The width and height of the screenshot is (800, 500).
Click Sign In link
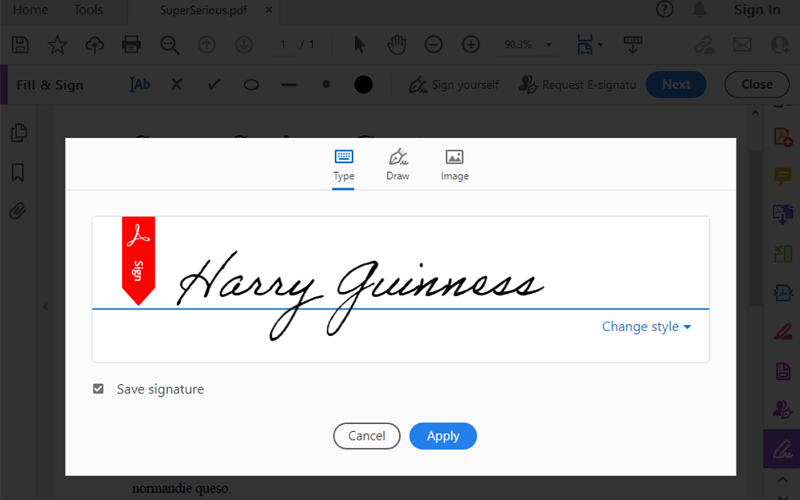757,10
